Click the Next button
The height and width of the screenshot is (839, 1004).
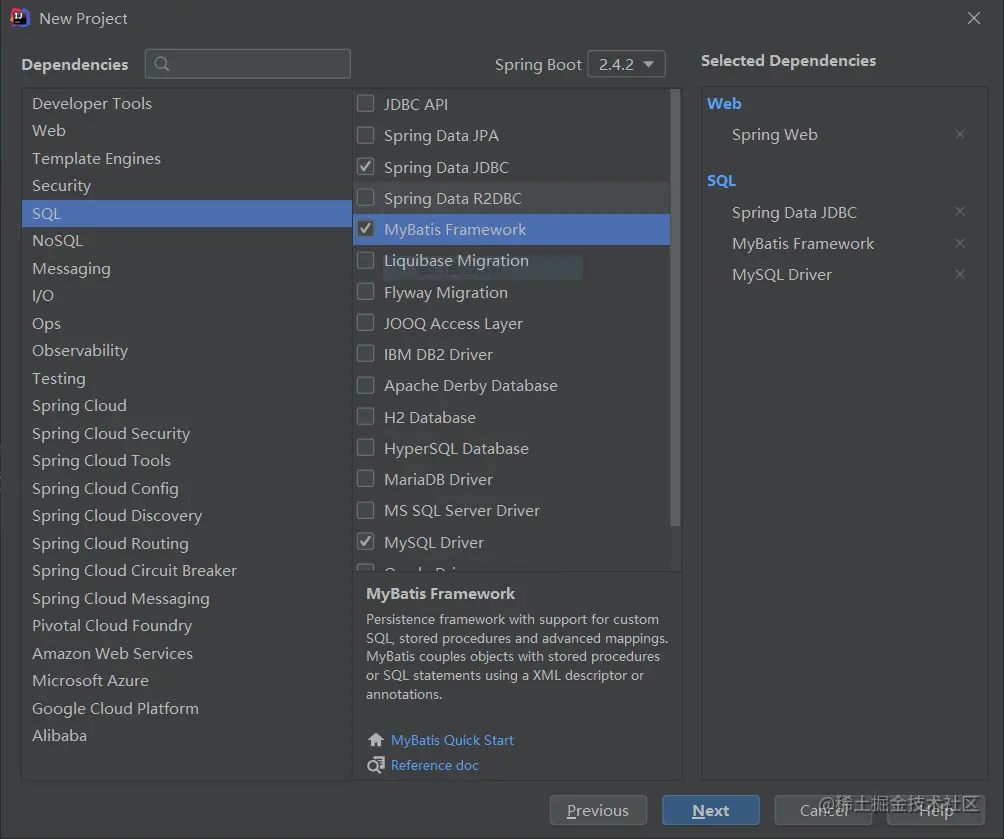711,810
